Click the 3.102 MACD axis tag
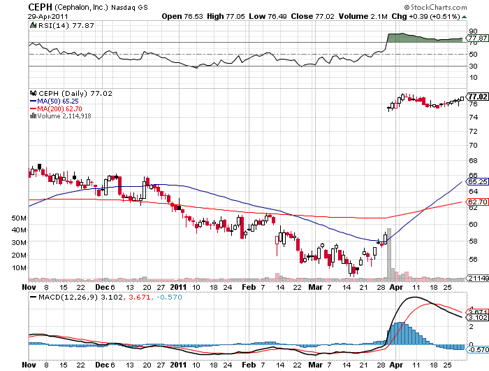 click(x=478, y=317)
